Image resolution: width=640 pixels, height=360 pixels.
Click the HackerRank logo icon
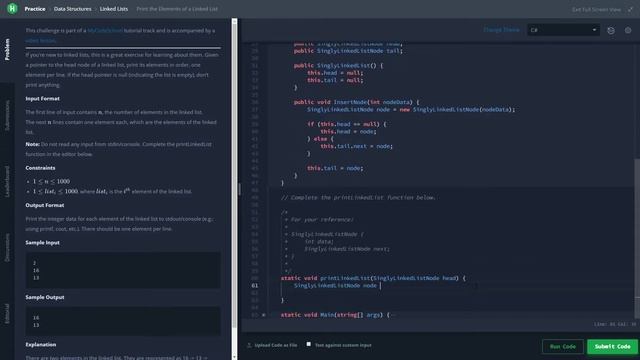tap(12, 8)
